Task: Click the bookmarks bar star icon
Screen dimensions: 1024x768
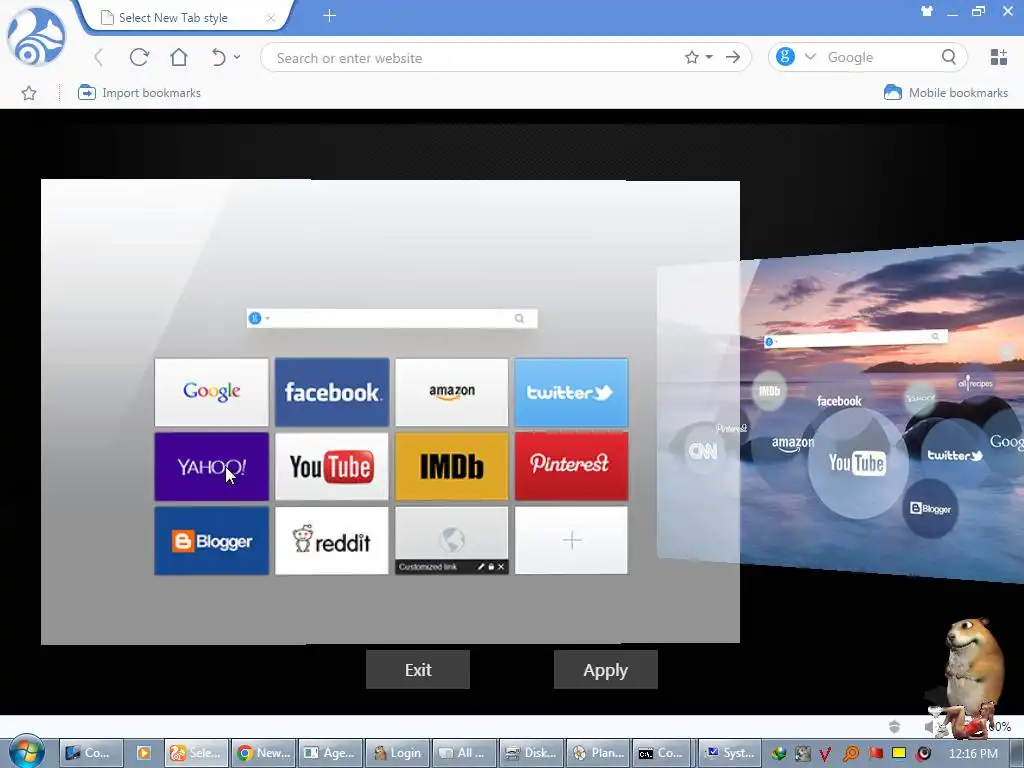Action: tap(29, 93)
